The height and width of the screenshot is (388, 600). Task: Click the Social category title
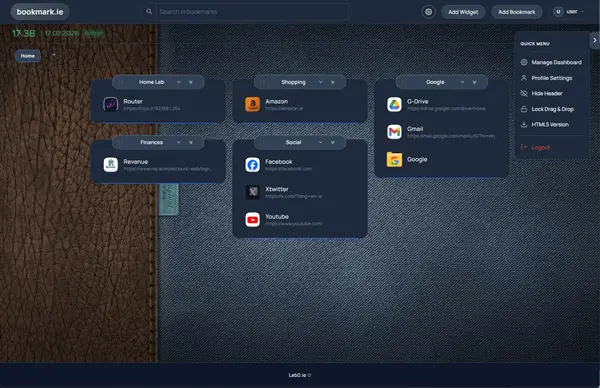coord(293,142)
